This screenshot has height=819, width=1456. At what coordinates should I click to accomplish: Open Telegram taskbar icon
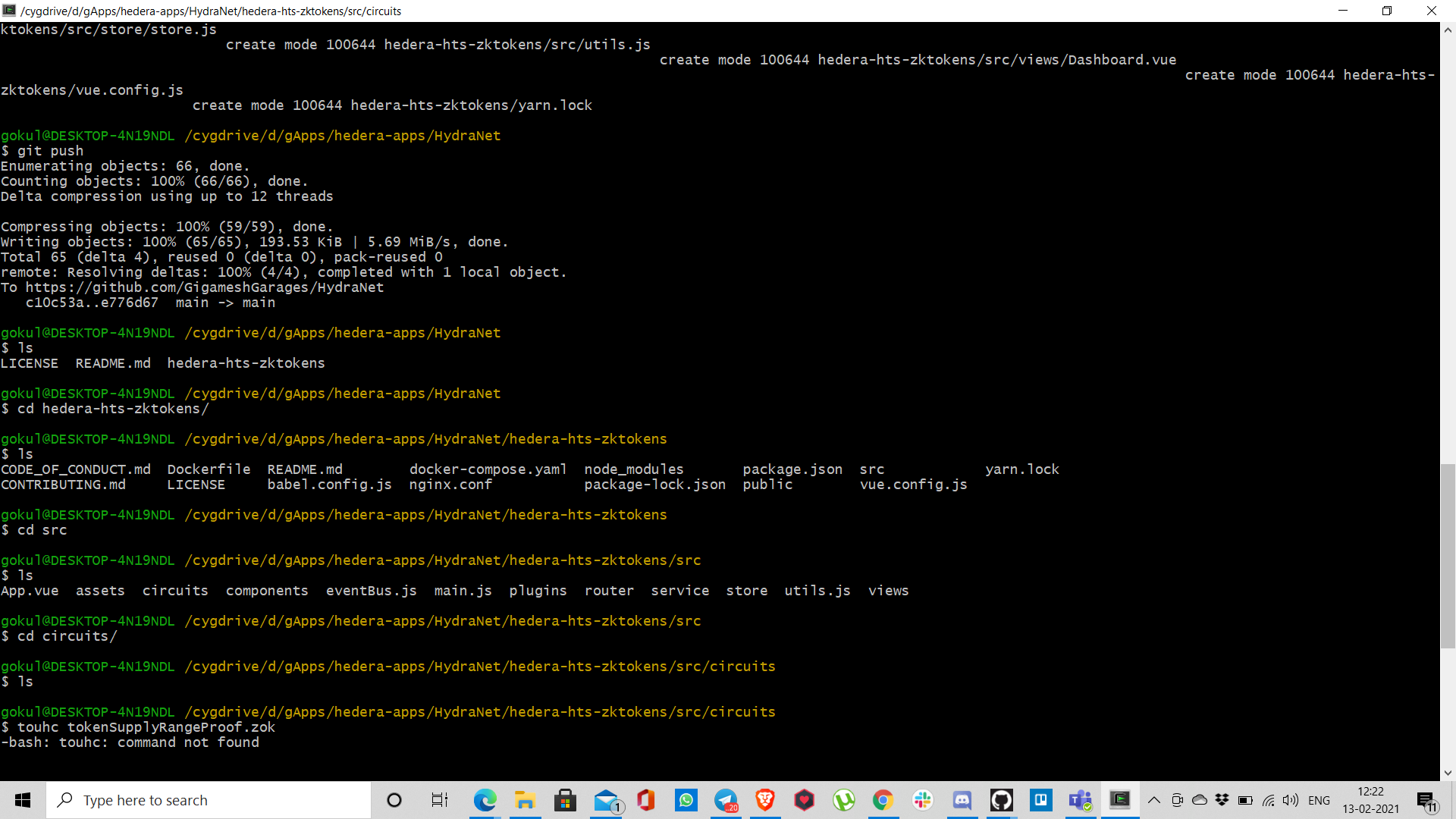click(x=726, y=800)
